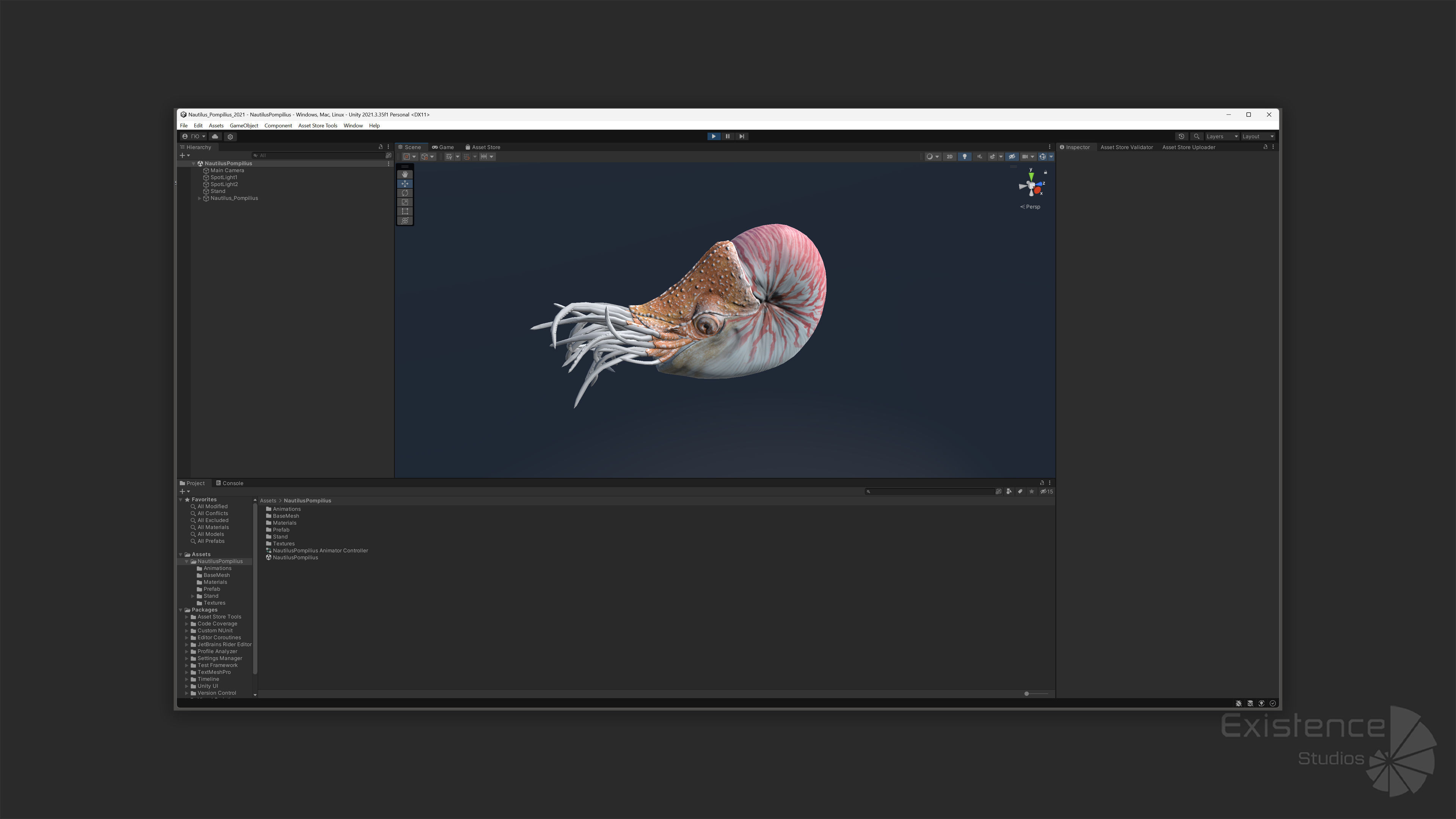Viewport: 1456px width, 819px height.
Task: Search by type in Project panel
Action: tap(1009, 492)
